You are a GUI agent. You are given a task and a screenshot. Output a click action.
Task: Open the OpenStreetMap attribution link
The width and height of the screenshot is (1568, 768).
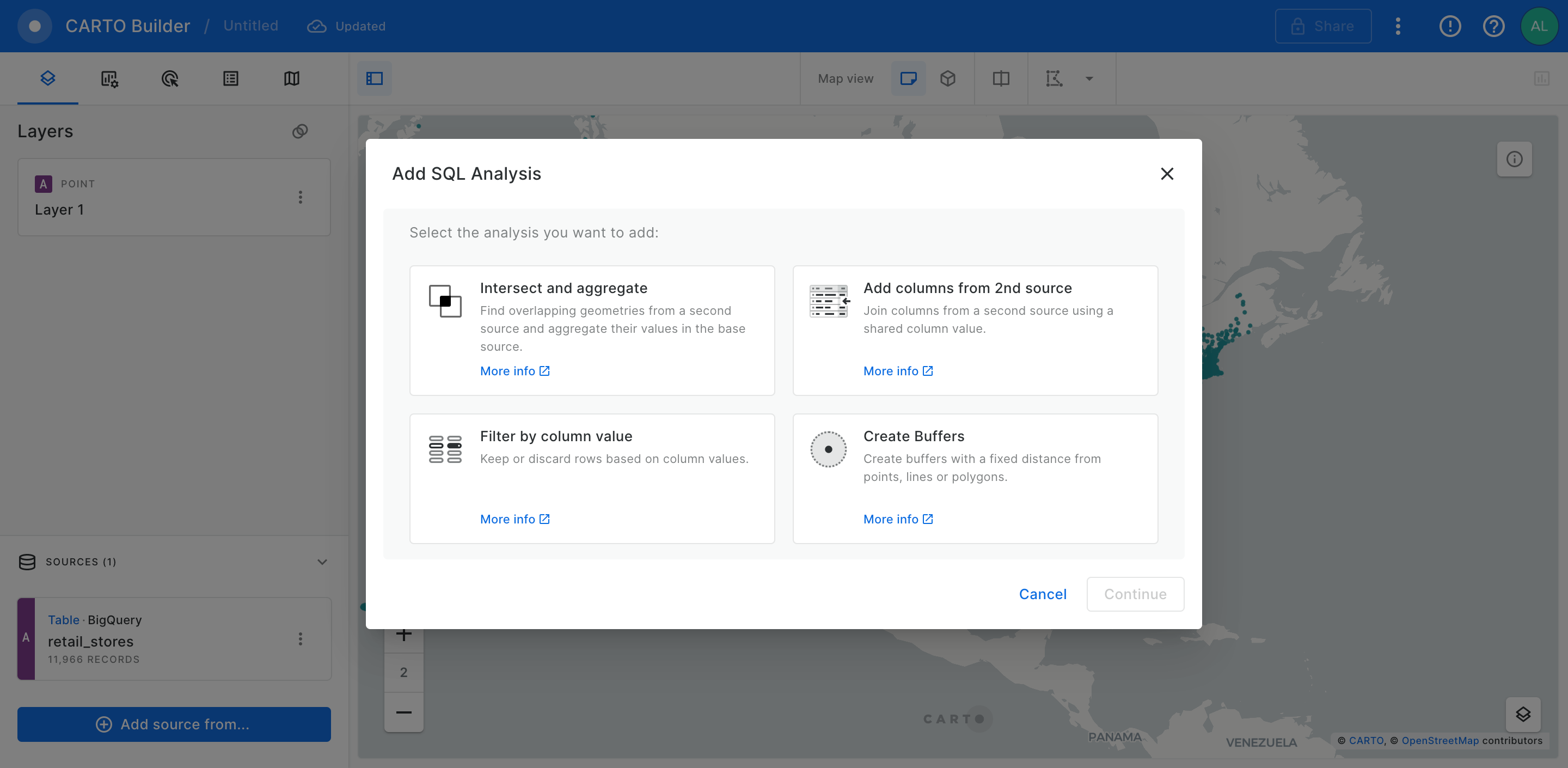(x=1440, y=741)
